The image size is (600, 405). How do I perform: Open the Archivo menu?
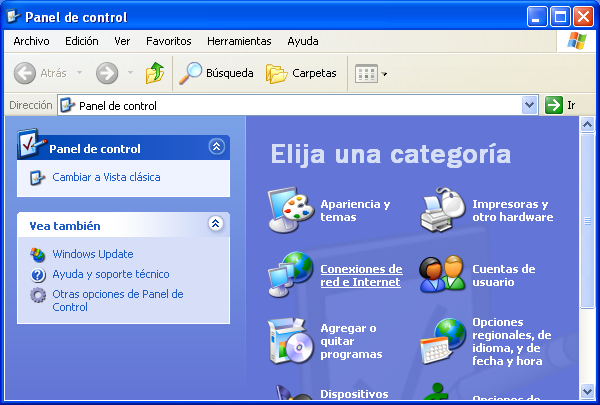(x=31, y=41)
